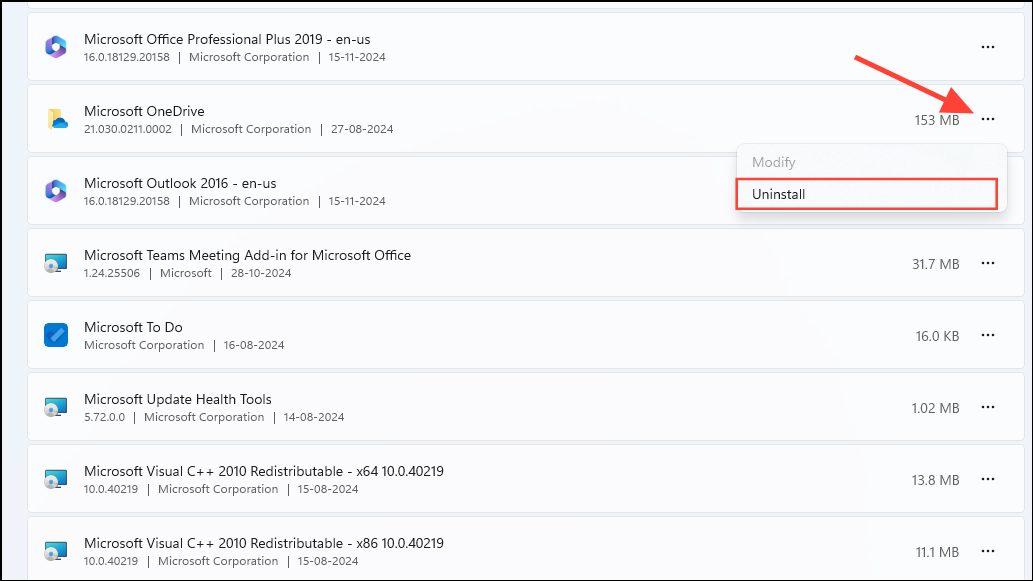Select the Microsoft OneDrive app name
Image resolution: width=1033 pixels, height=581 pixels.
click(144, 111)
